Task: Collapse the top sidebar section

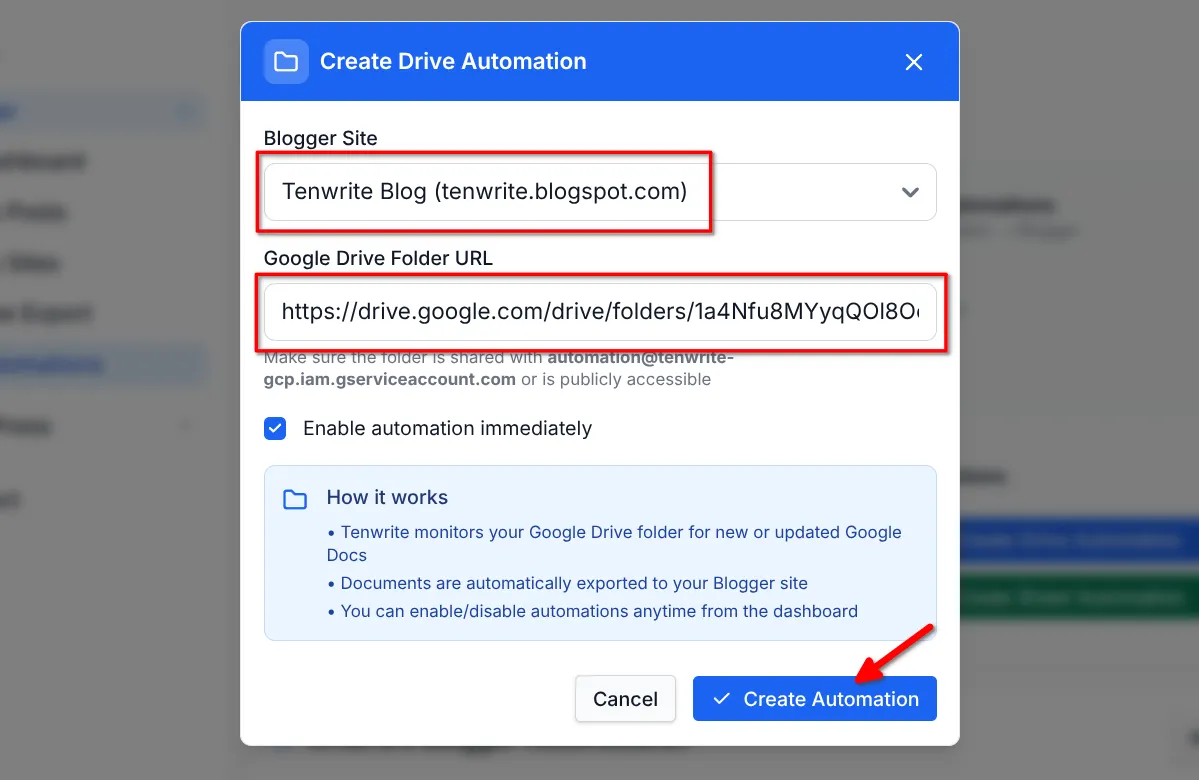Action: pyautogui.click(x=187, y=110)
